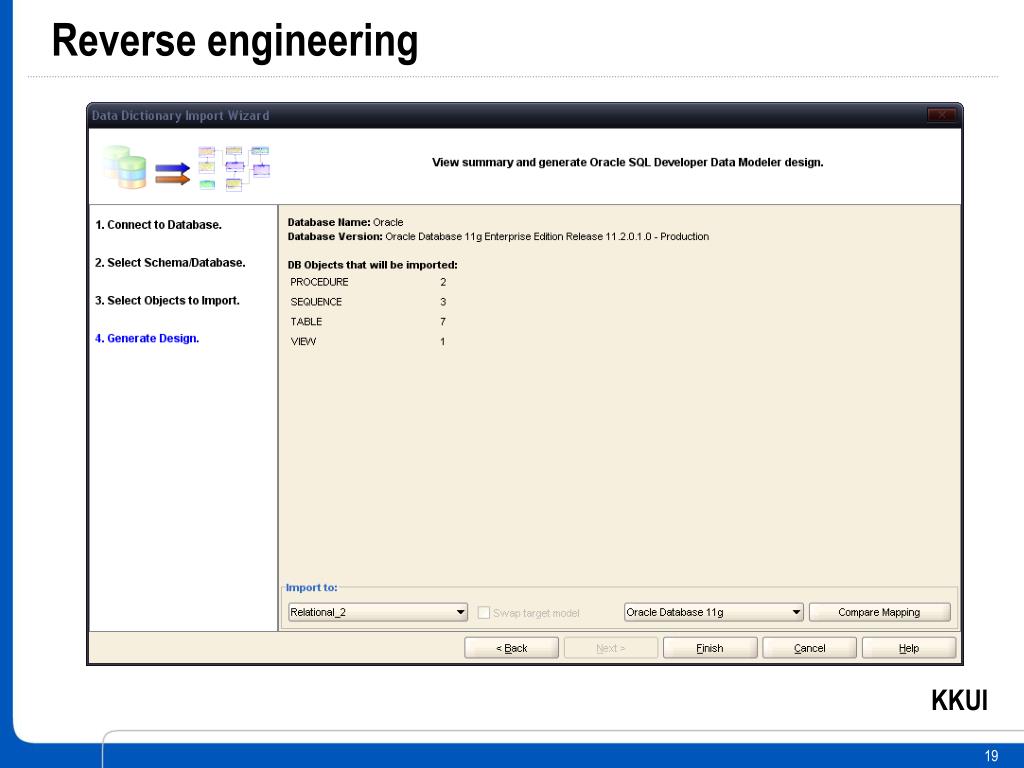Image resolution: width=1024 pixels, height=768 pixels.
Task: Click the TABLE row
Action: pyautogui.click(x=368, y=321)
